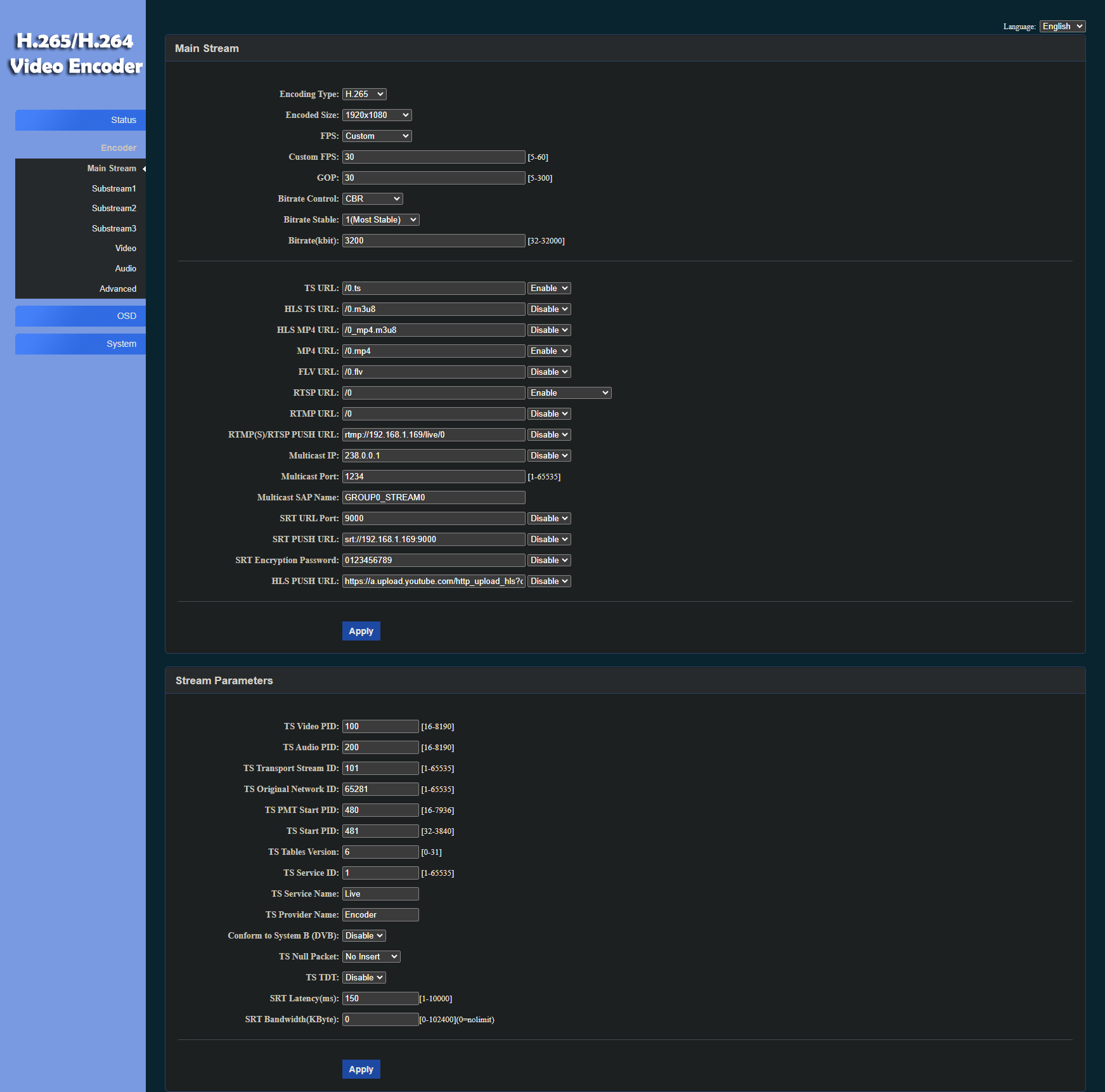
Task: Click Apply in Main Stream section
Action: click(x=361, y=631)
